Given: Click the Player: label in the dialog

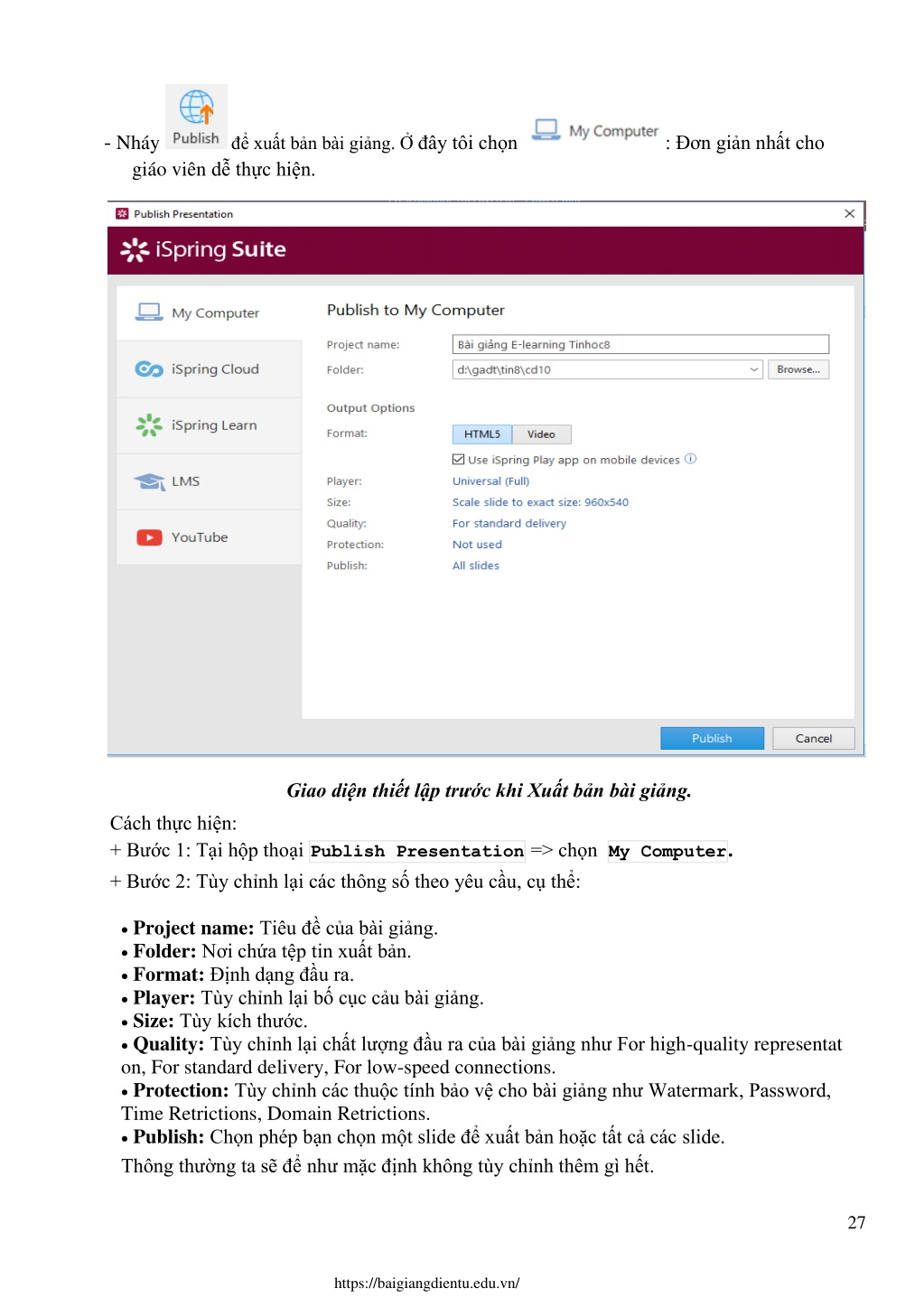Looking at the screenshot, I should click(x=344, y=481).
